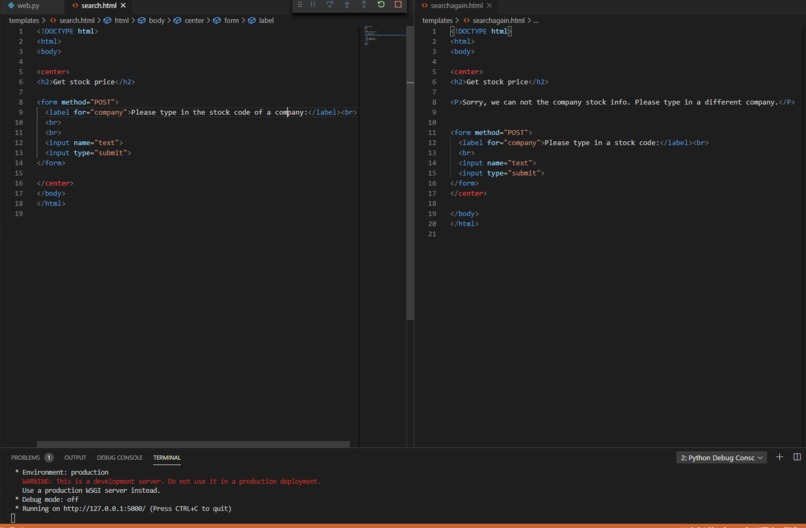This screenshot has width=806, height=528.
Task: Open the Python Debug Console terminal dropdown
Action: click(721, 458)
